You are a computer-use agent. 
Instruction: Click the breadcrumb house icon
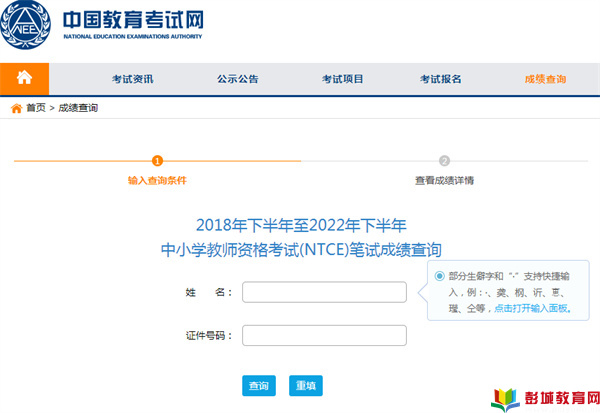click(x=16, y=108)
